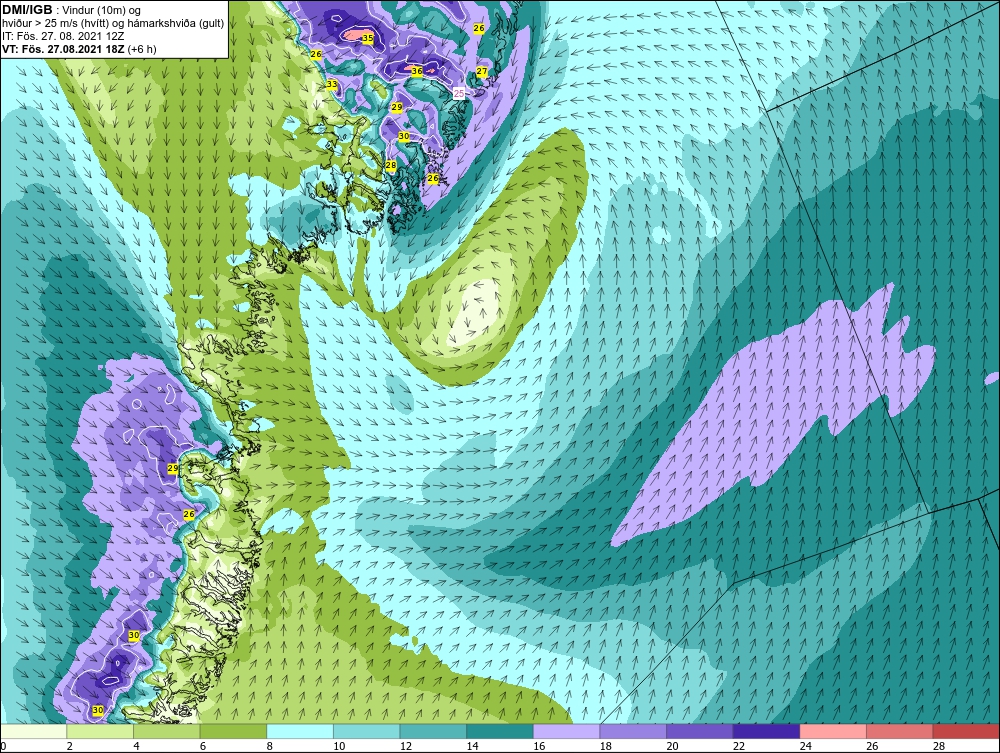The height and width of the screenshot is (753, 1000).
Task: Select the 20–22 m/s violet legend swatch
Action: (x=700, y=731)
